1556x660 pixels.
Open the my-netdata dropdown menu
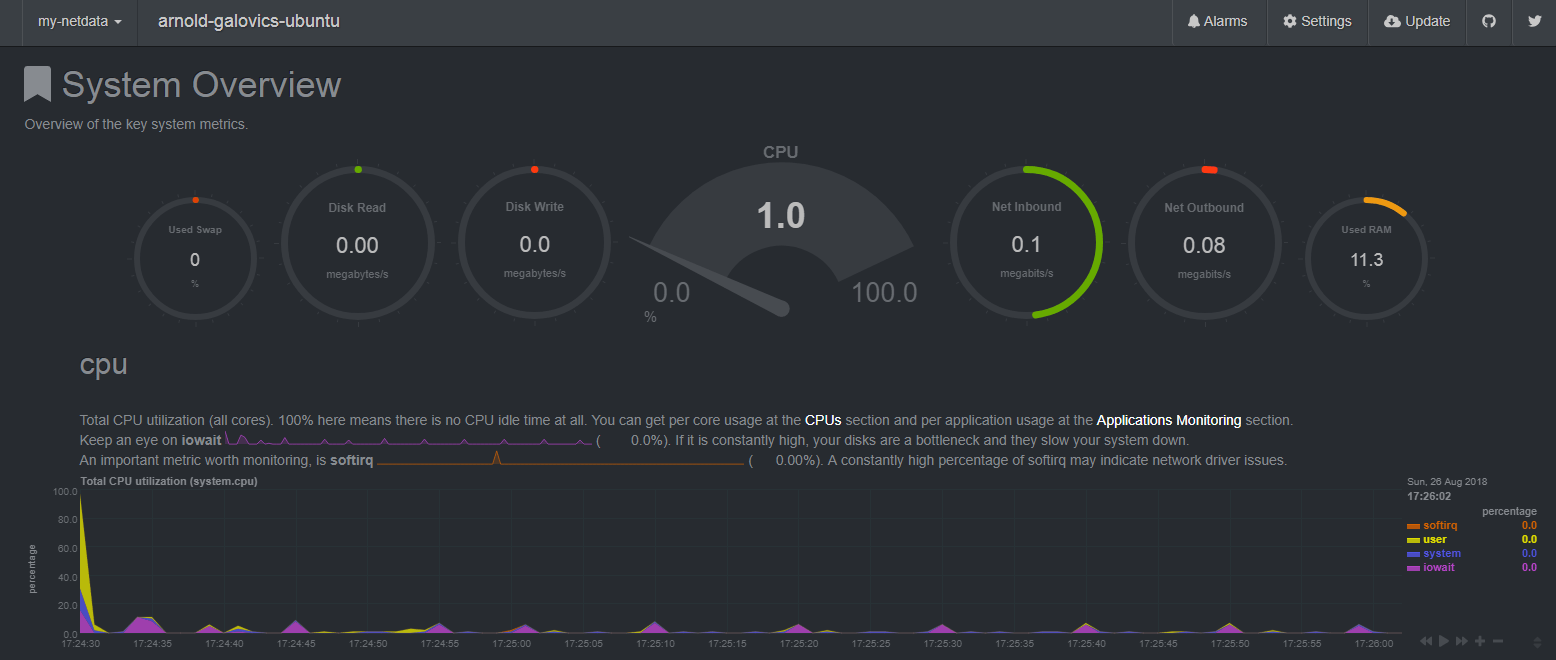point(79,22)
